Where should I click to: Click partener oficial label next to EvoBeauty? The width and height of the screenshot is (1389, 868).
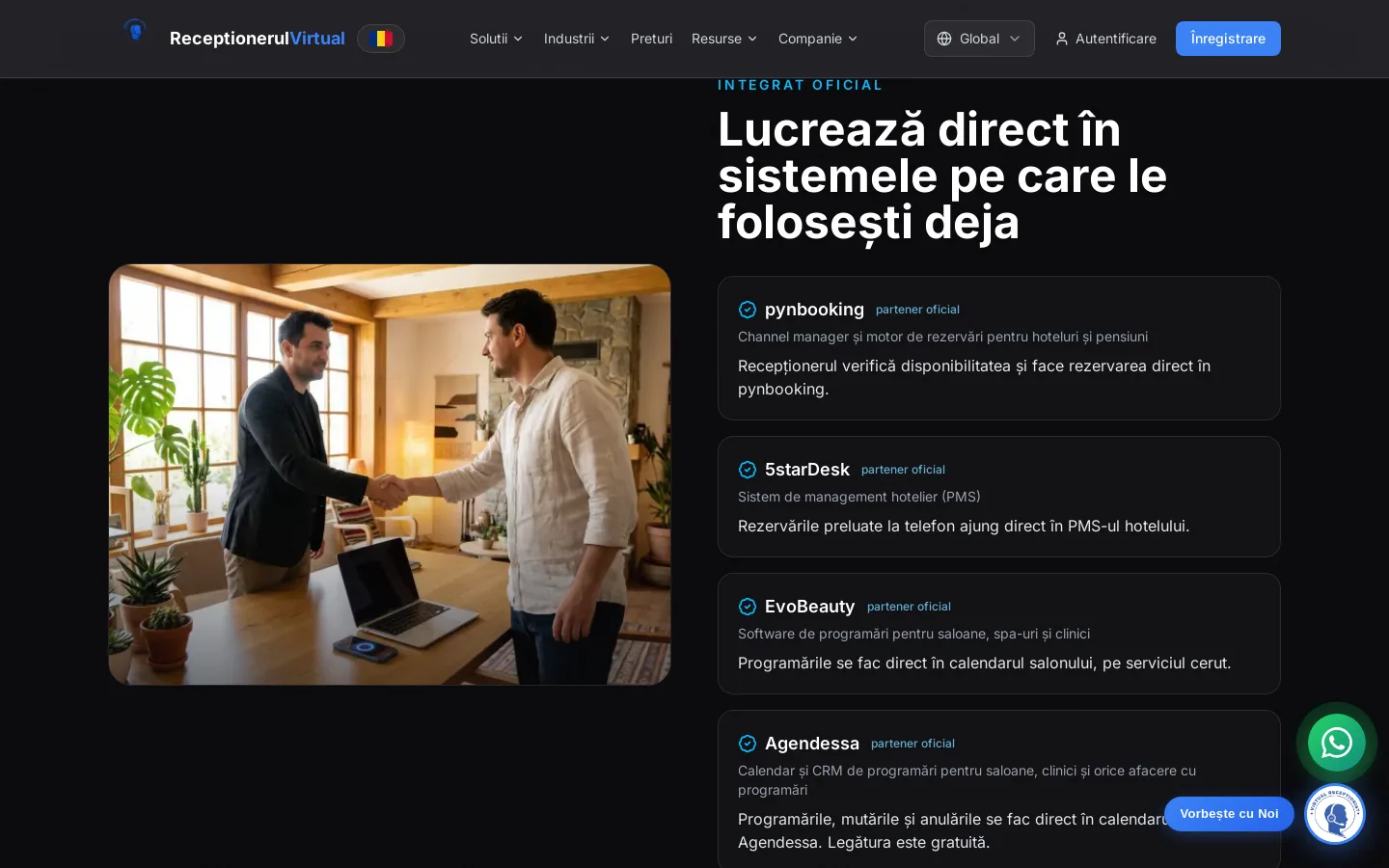point(909,607)
